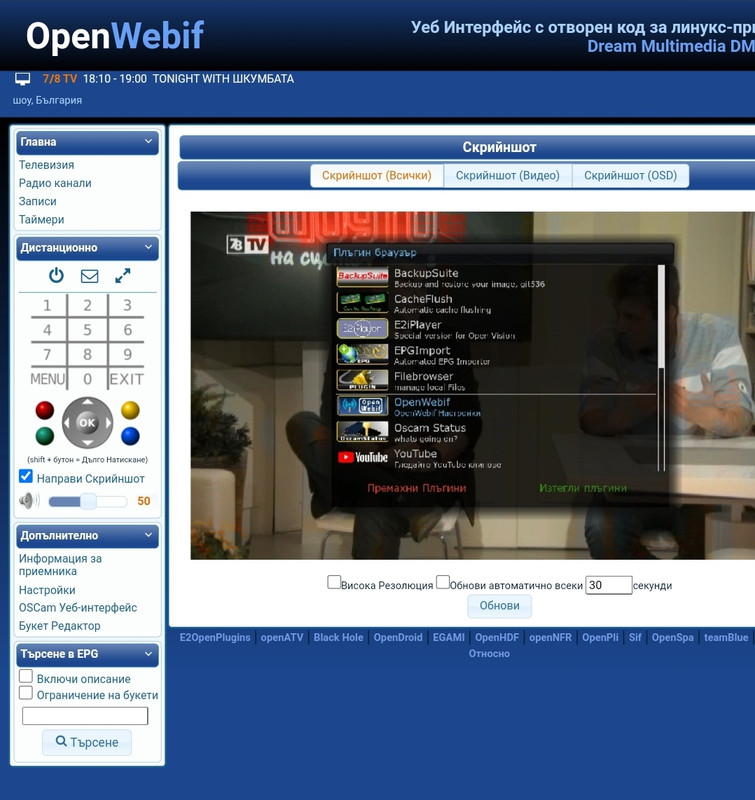Click the yellow remote color button
Screen dimensions: 755x800
click(130, 410)
